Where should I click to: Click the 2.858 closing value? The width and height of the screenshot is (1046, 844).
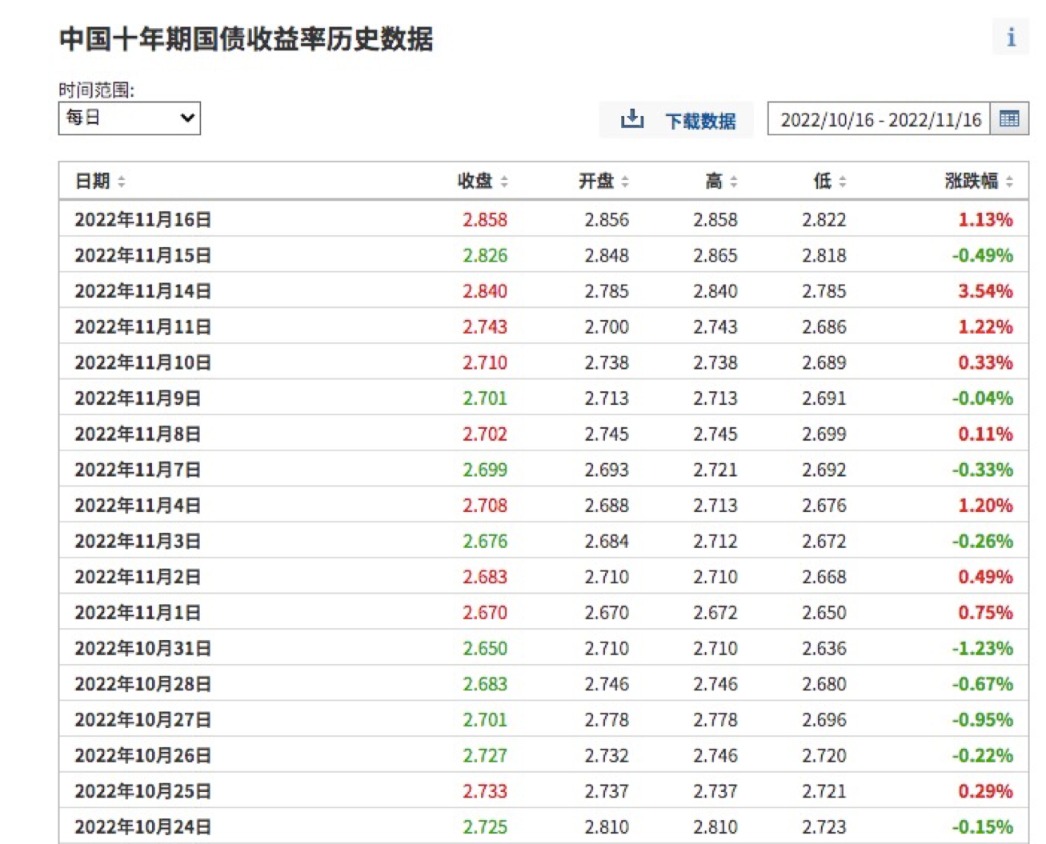pyautogui.click(x=485, y=219)
